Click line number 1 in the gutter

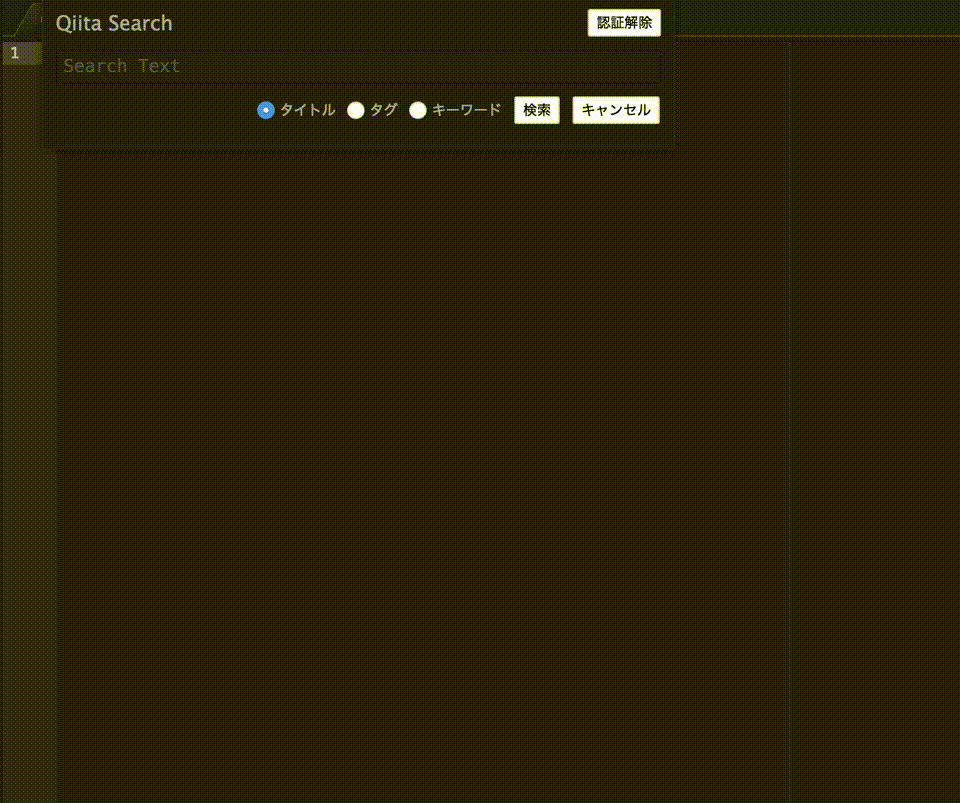pyautogui.click(x=15, y=53)
